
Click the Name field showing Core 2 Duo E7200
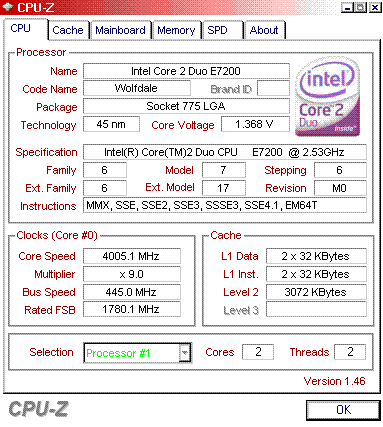pos(186,71)
